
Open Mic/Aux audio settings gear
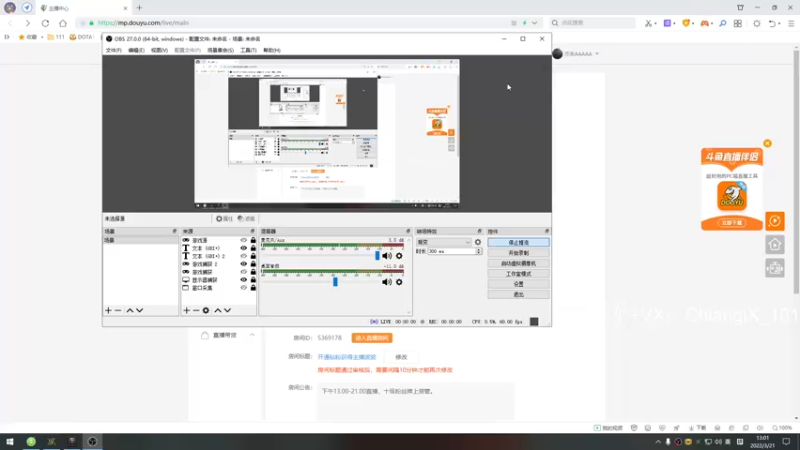399,256
